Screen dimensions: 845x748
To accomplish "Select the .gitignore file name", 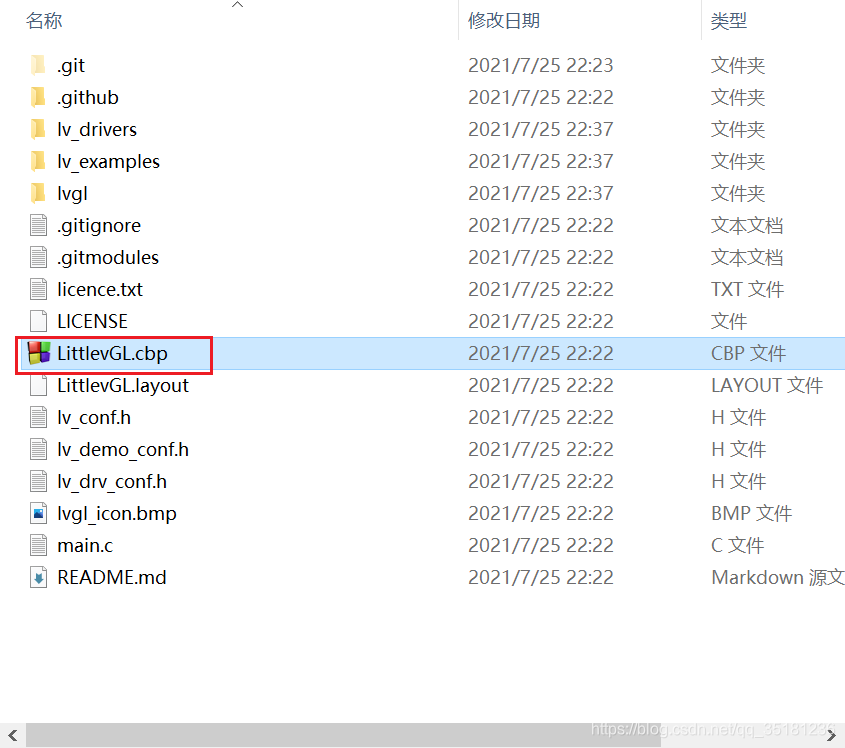I will click(x=99, y=226).
